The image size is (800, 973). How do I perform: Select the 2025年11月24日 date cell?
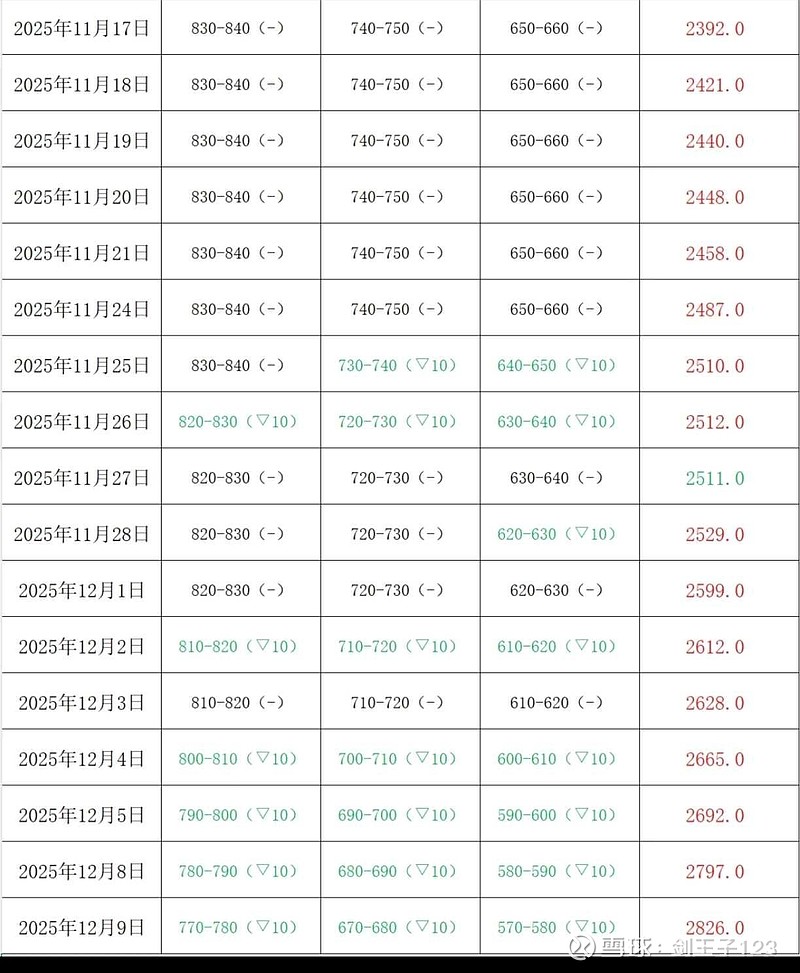(x=81, y=309)
